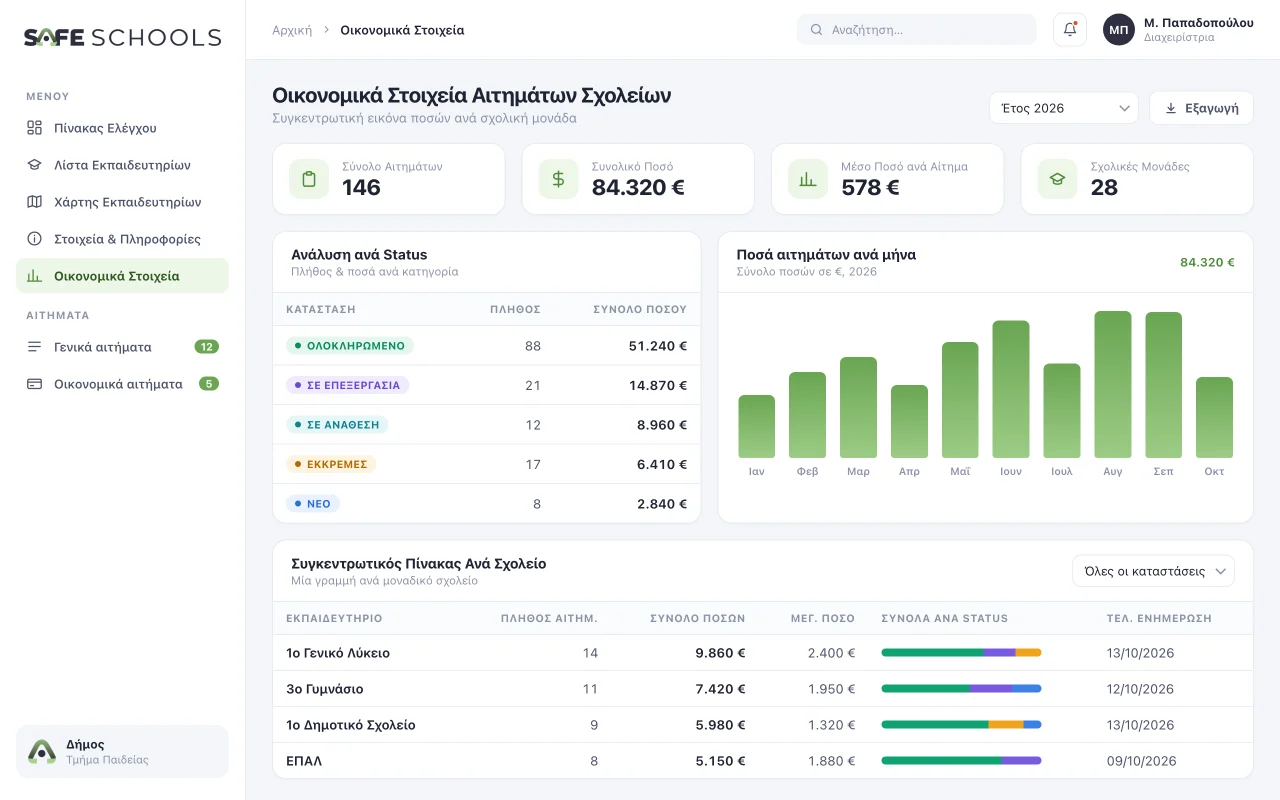This screenshot has width=1280, height=800.
Task: Open Στοιχεία & Πληροφορίες page
Action: point(122,239)
